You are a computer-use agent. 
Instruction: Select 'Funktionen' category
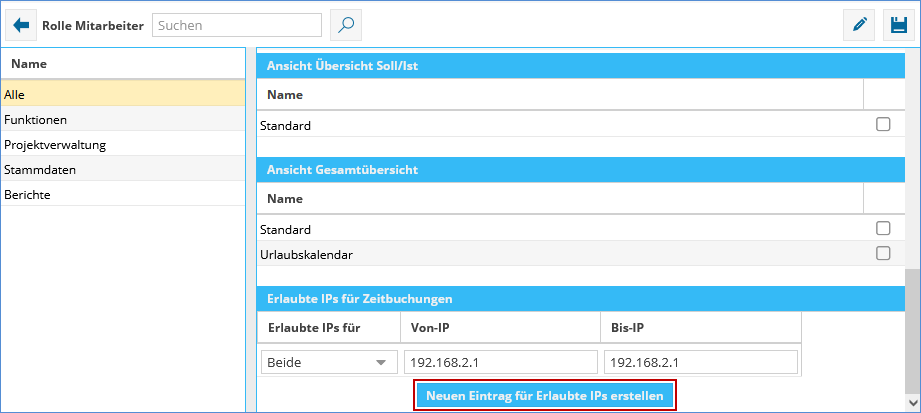click(x=122, y=119)
